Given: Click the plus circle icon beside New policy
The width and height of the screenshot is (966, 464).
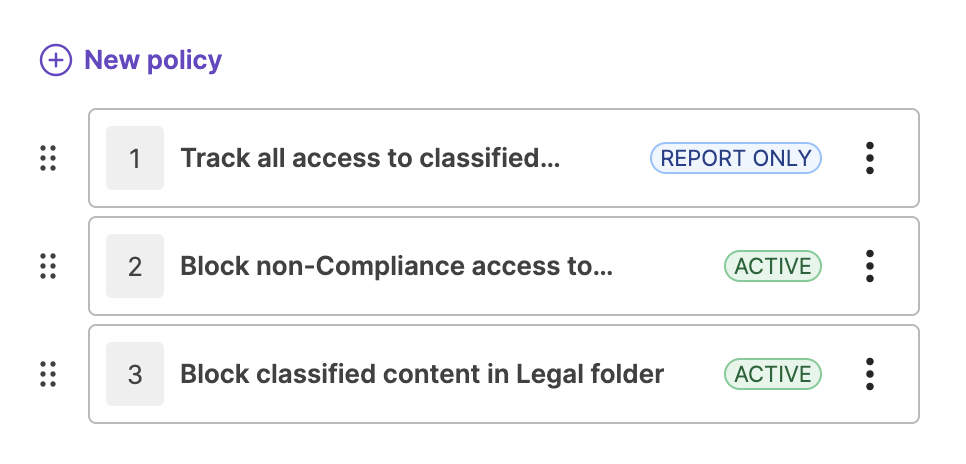Looking at the screenshot, I should pyautogui.click(x=55, y=60).
